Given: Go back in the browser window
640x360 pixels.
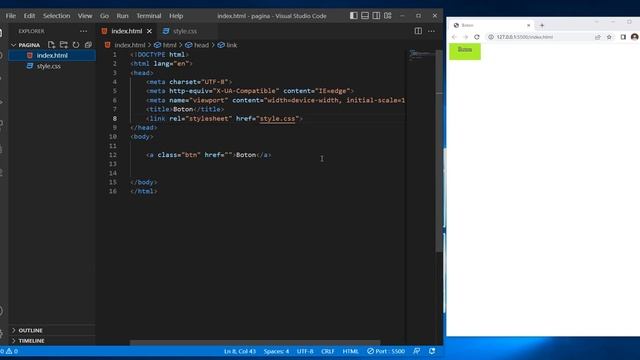Looking at the screenshot, I should point(454,37).
